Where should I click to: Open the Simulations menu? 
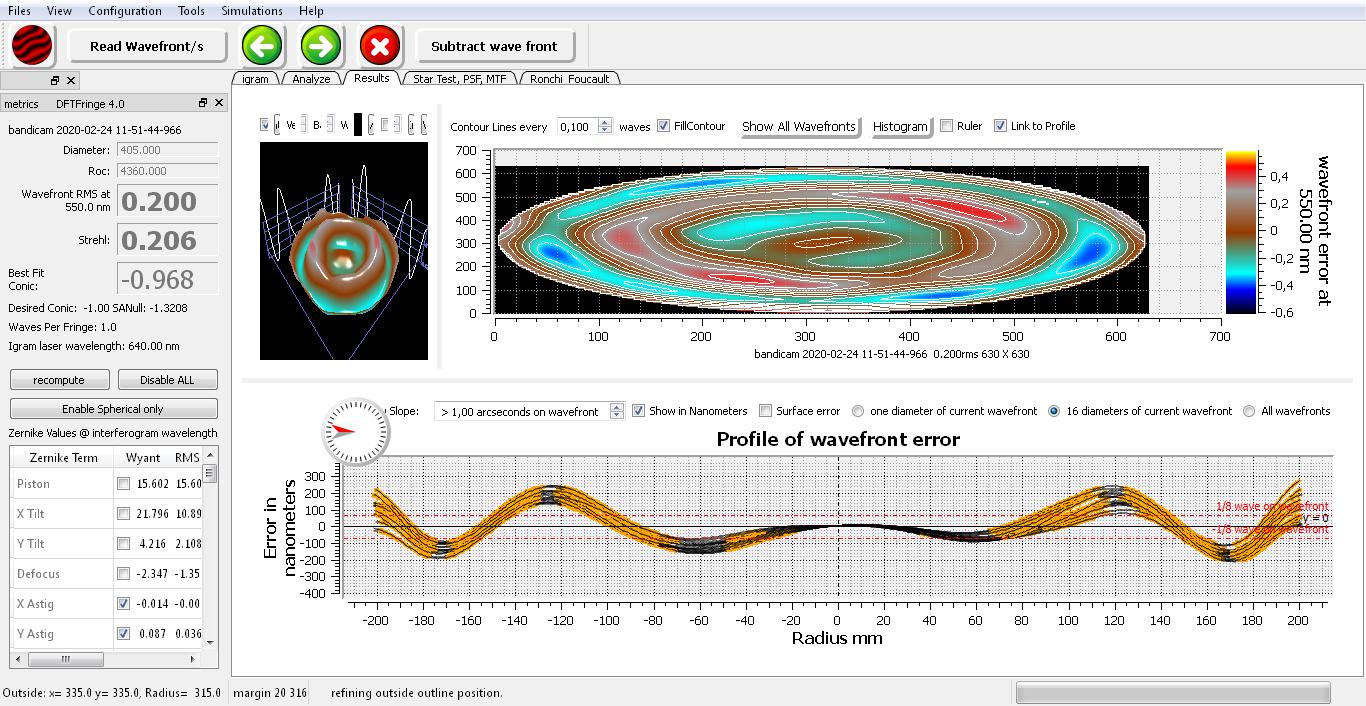(251, 11)
